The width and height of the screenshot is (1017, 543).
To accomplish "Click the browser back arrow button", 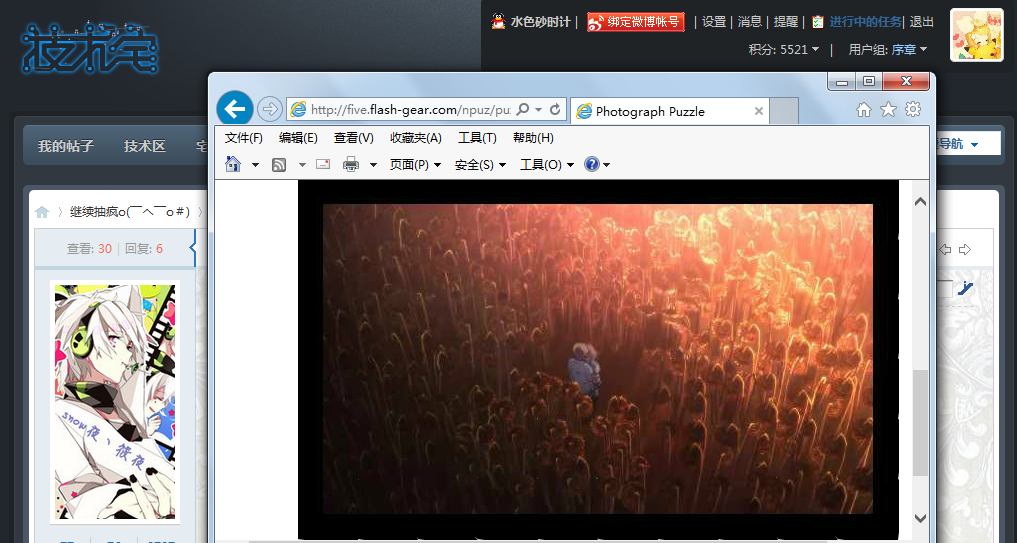I will (234, 109).
